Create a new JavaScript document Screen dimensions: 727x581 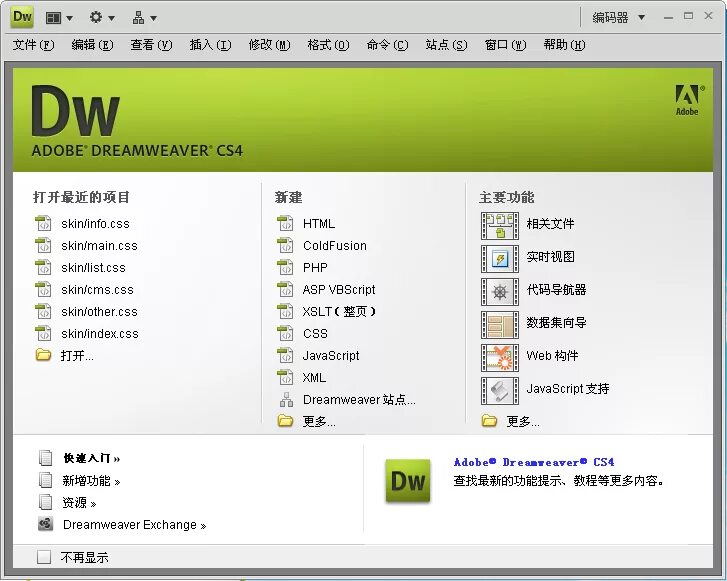coord(331,355)
